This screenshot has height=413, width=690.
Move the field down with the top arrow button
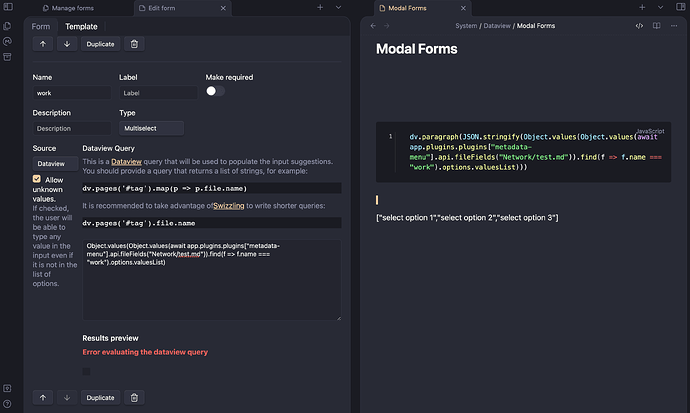[67, 44]
